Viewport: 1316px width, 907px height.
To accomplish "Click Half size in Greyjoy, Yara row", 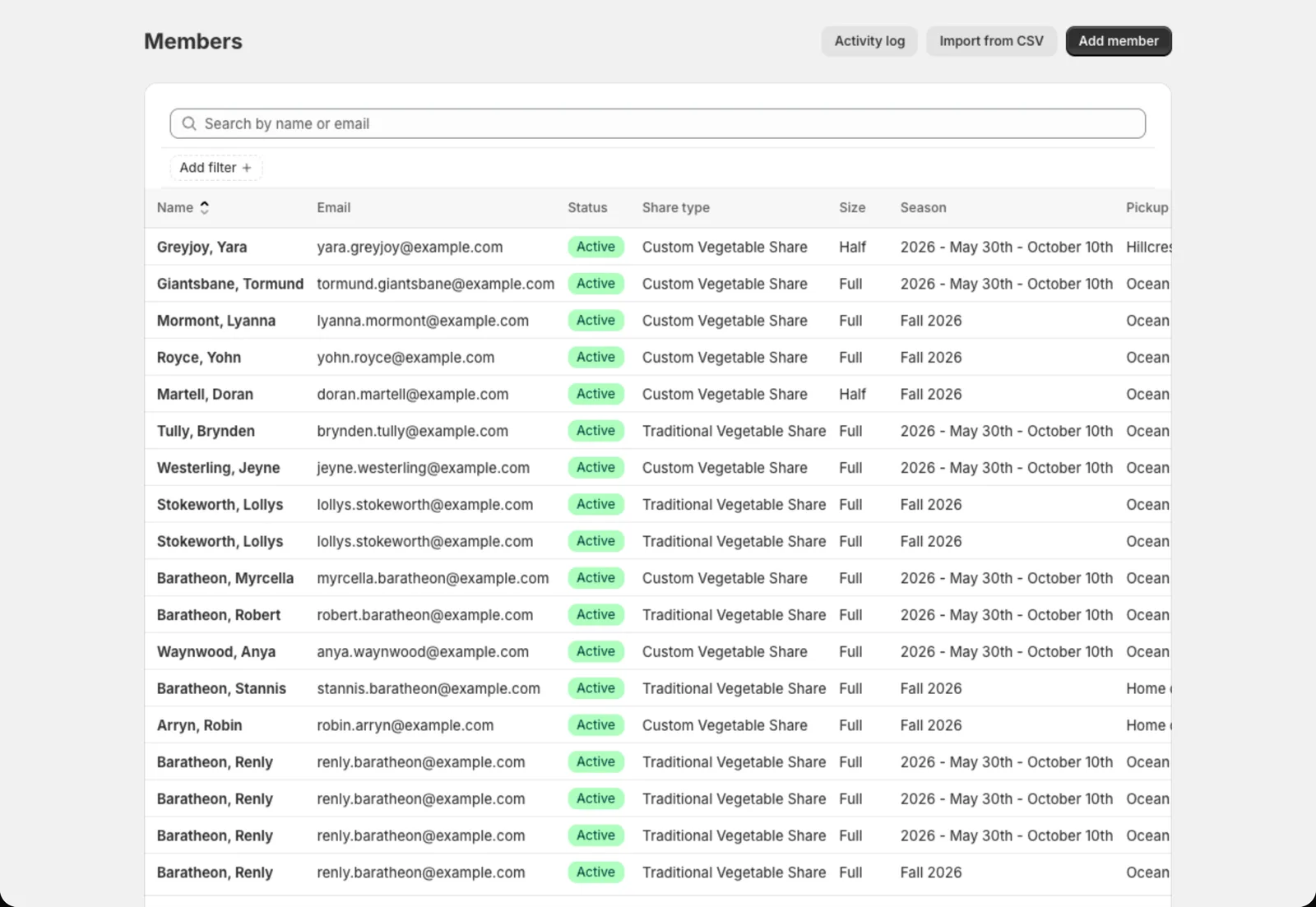I will 853,247.
